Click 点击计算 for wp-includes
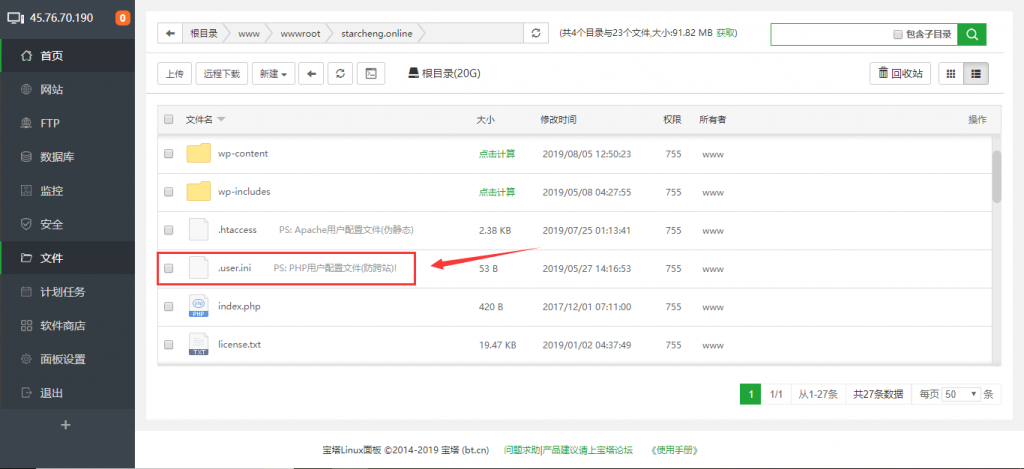The width and height of the screenshot is (1024, 469). (x=496, y=192)
